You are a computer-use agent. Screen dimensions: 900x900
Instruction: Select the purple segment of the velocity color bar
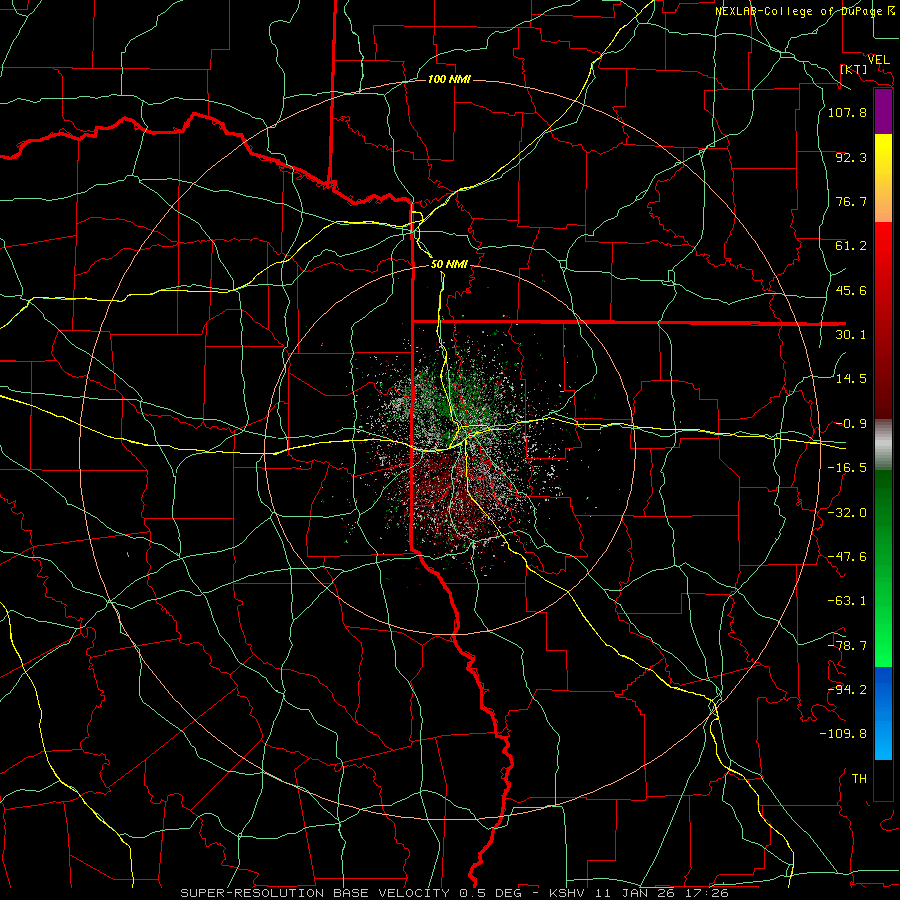pyautogui.click(x=883, y=111)
